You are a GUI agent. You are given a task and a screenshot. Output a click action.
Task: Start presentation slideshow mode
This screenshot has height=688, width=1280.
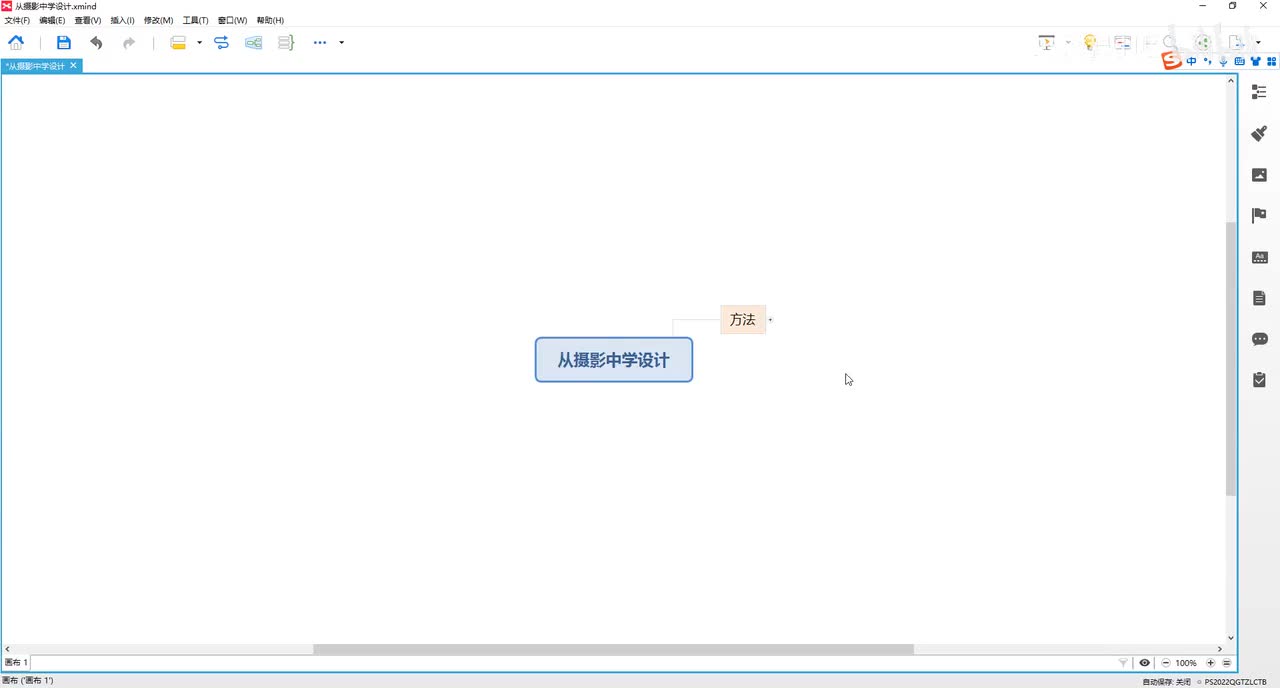click(x=1046, y=42)
